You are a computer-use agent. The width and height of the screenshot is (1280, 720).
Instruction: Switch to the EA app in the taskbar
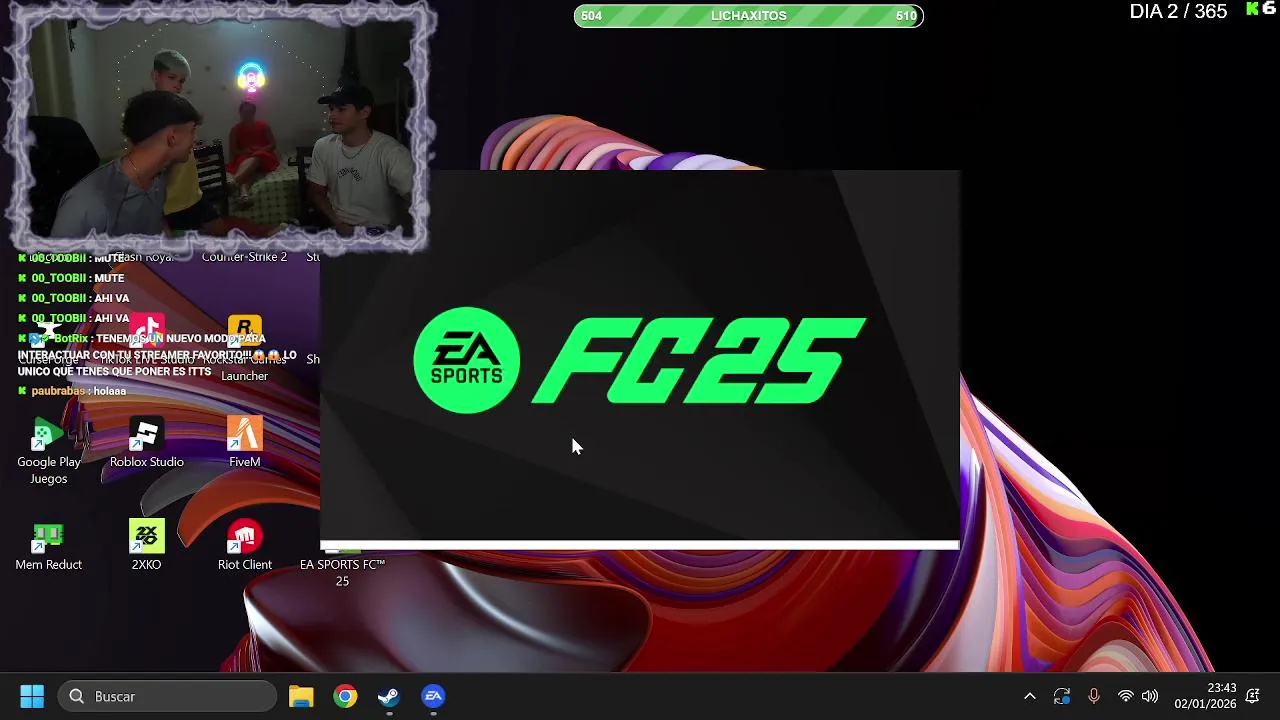433,696
